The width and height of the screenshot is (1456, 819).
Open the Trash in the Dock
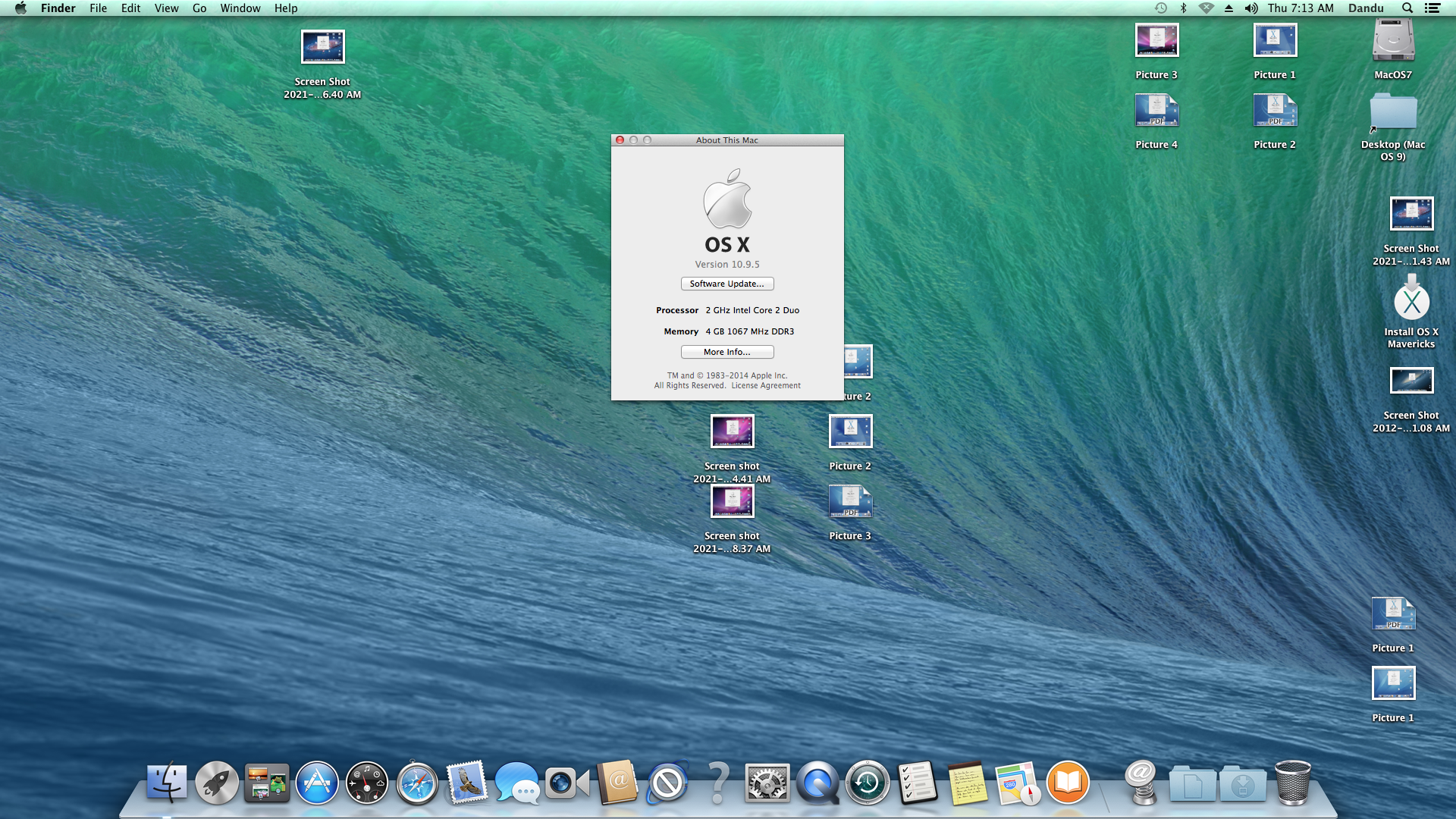1292,783
